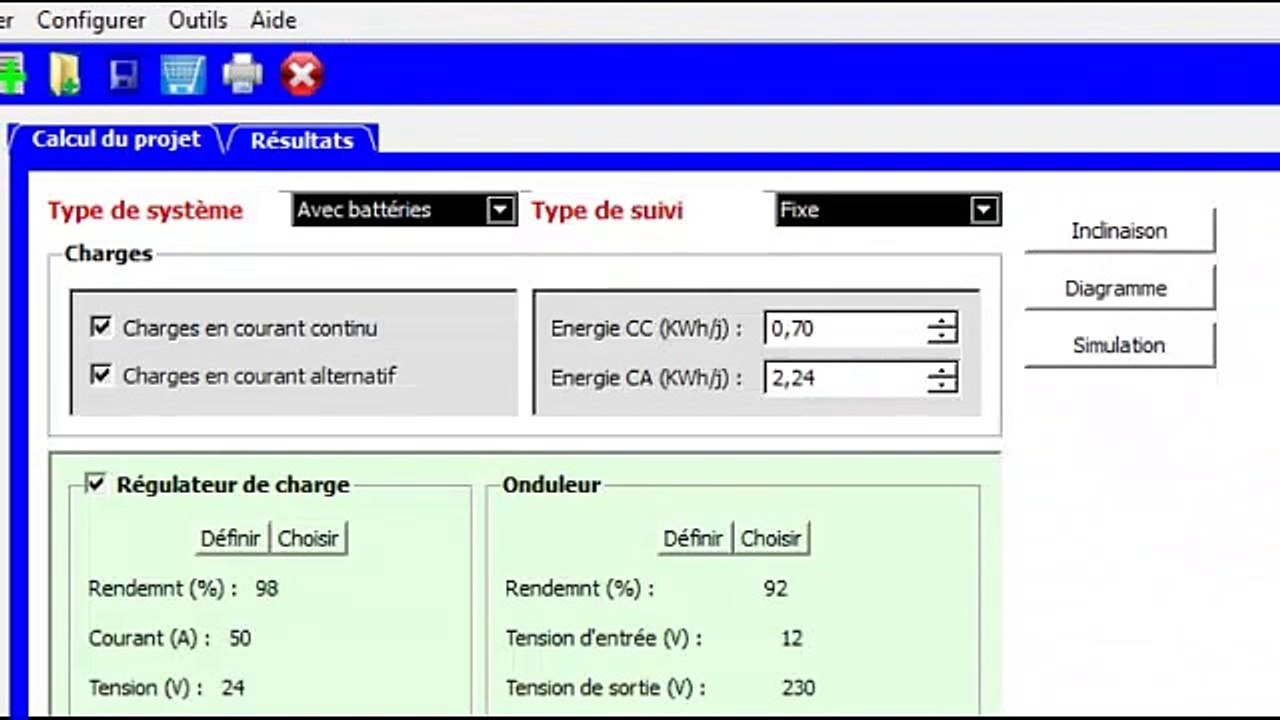Open the Configurer menu
This screenshot has width=1280, height=720.
coord(91,20)
